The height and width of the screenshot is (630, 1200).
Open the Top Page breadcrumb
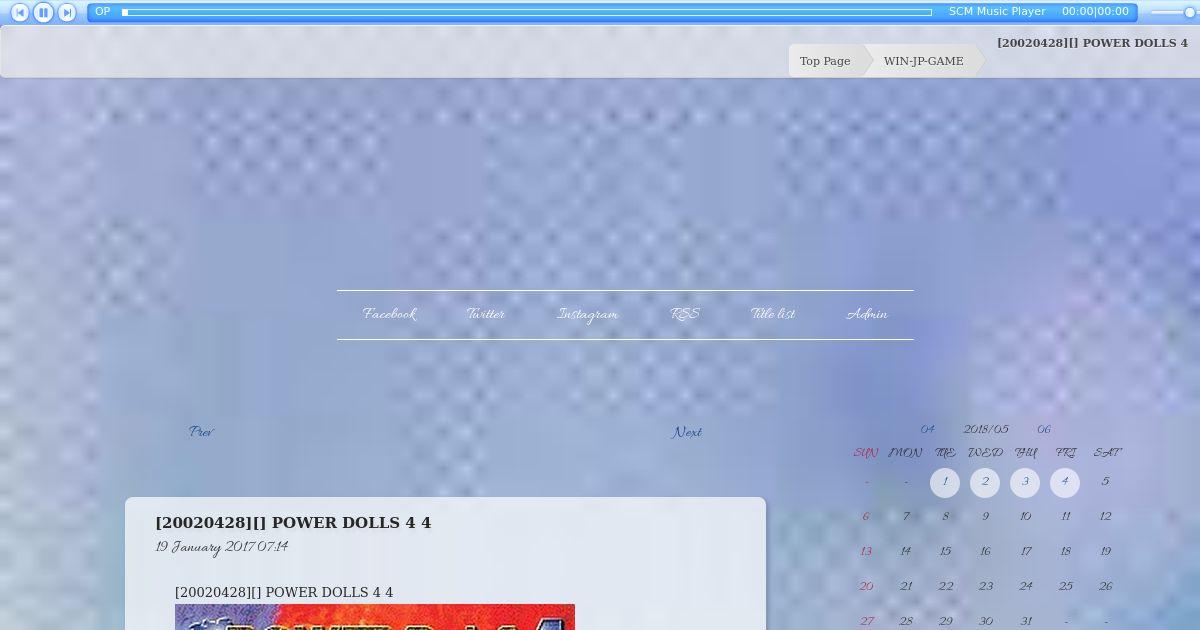pos(825,61)
